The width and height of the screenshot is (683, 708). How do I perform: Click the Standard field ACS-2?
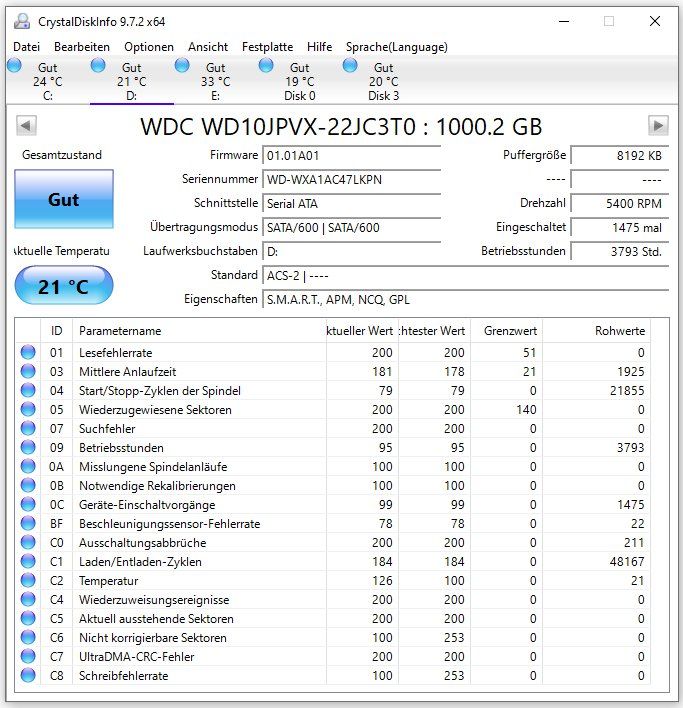[465, 276]
